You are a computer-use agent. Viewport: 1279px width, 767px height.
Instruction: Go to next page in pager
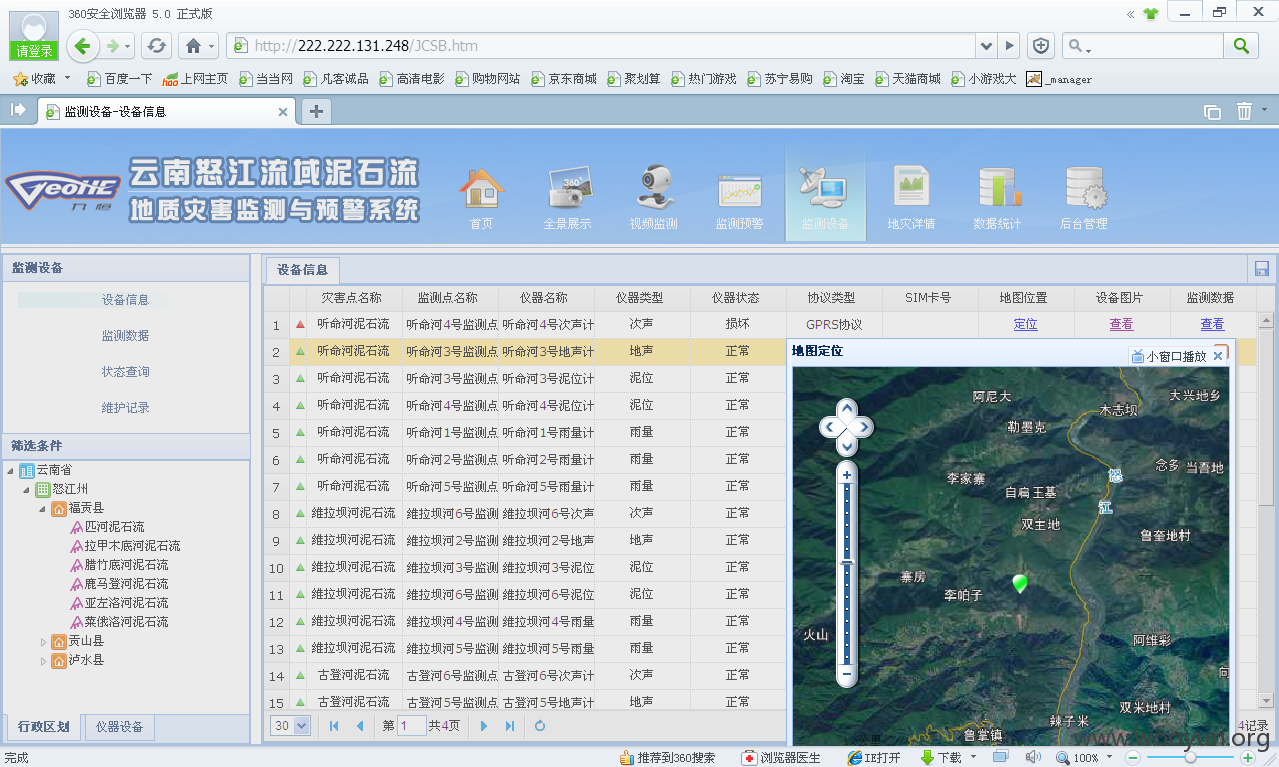tap(484, 726)
